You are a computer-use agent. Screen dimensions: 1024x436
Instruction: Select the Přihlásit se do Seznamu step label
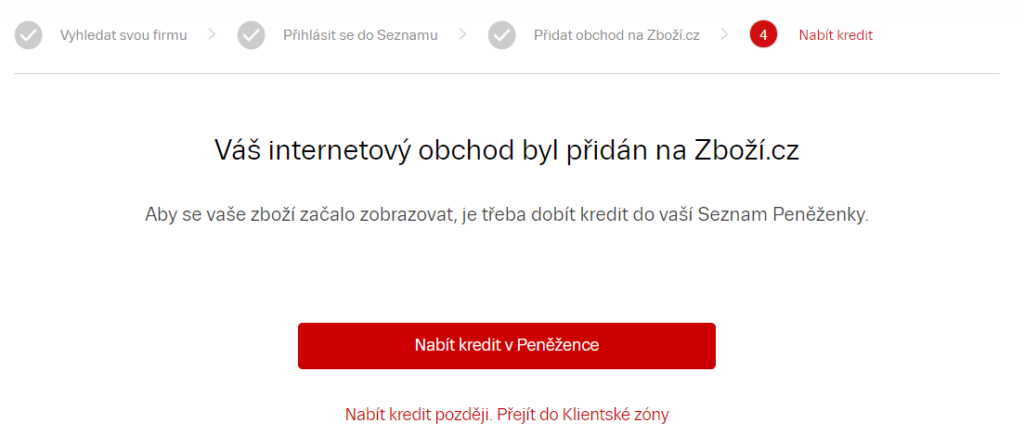tap(360, 35)
